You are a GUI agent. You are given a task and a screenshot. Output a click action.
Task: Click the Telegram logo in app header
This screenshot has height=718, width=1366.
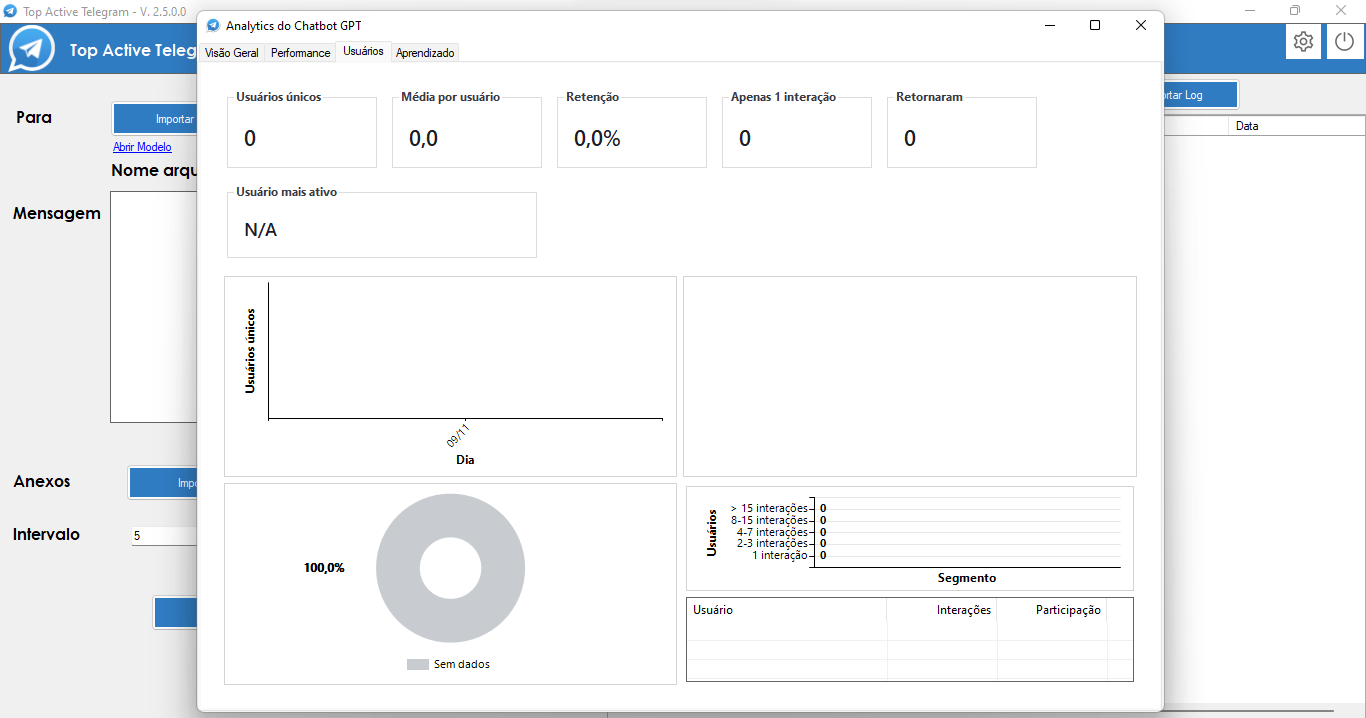tap(32, 49)
